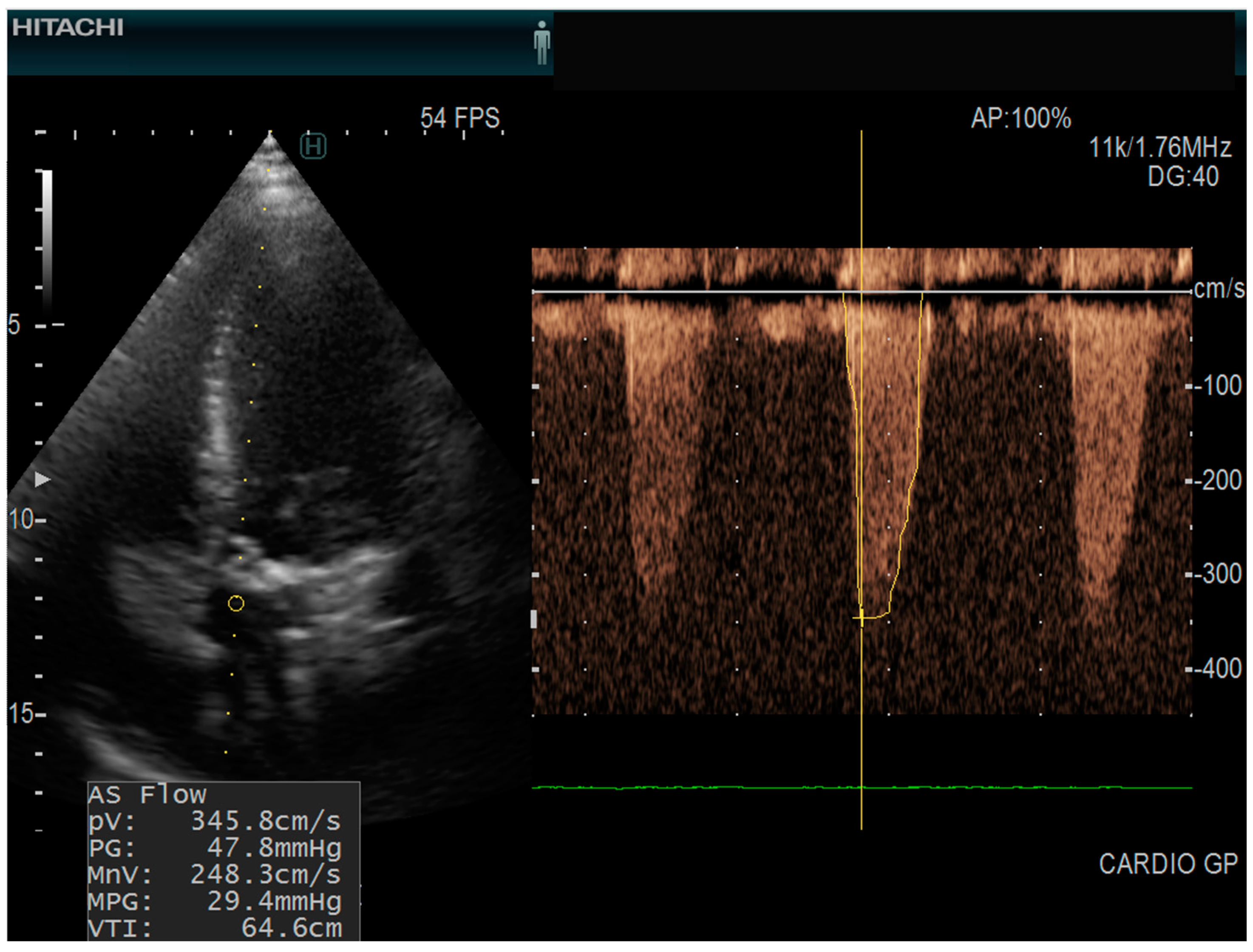Click the DG:40 Doppler gain label

1183,176
